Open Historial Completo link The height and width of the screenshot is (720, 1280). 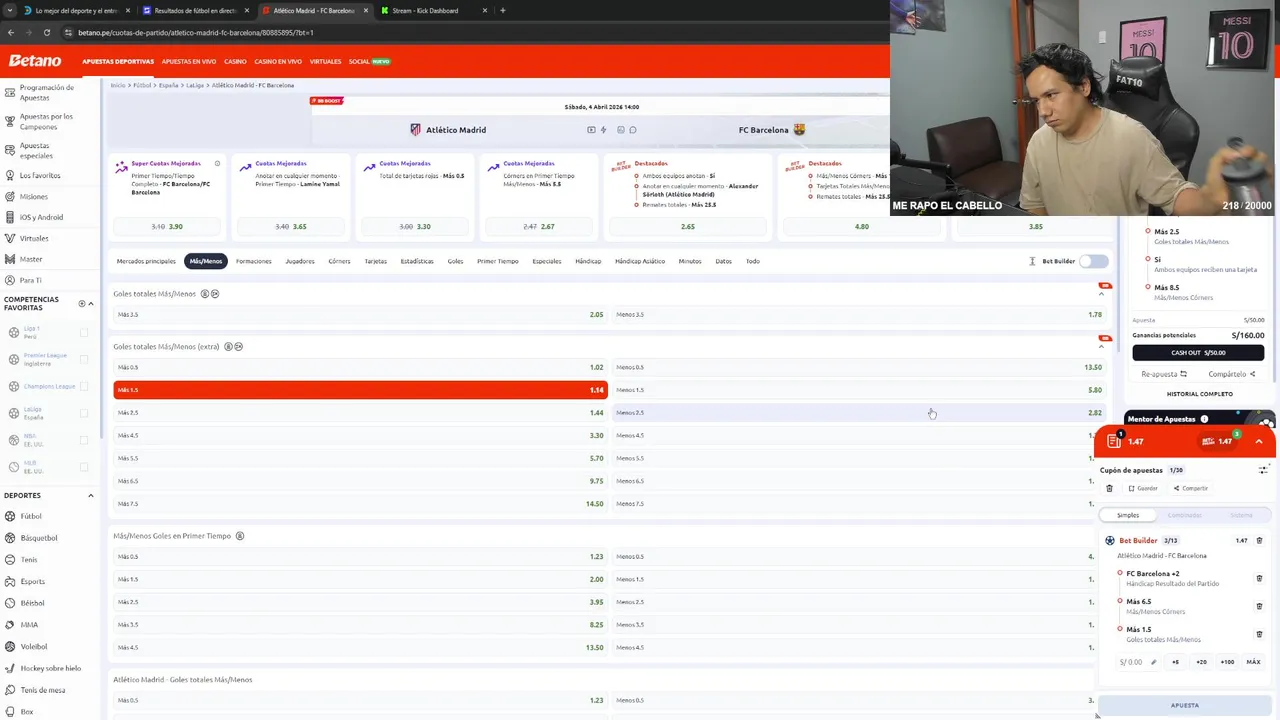(1199, 394)
